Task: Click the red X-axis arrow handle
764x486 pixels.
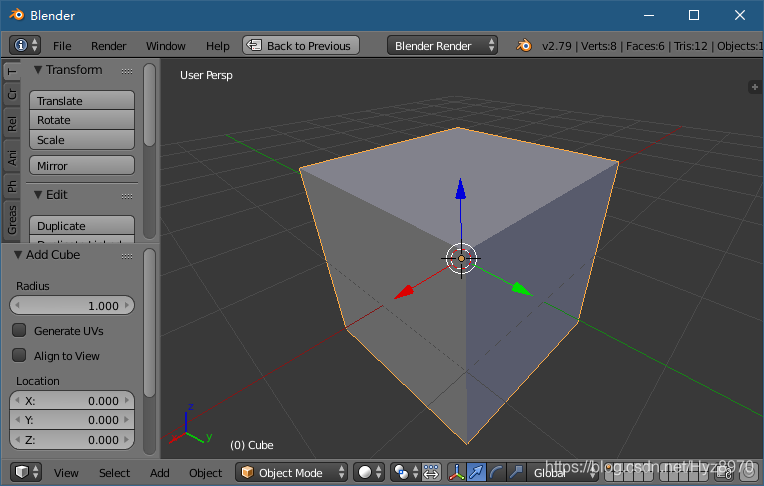Action: tap(404, 292)
